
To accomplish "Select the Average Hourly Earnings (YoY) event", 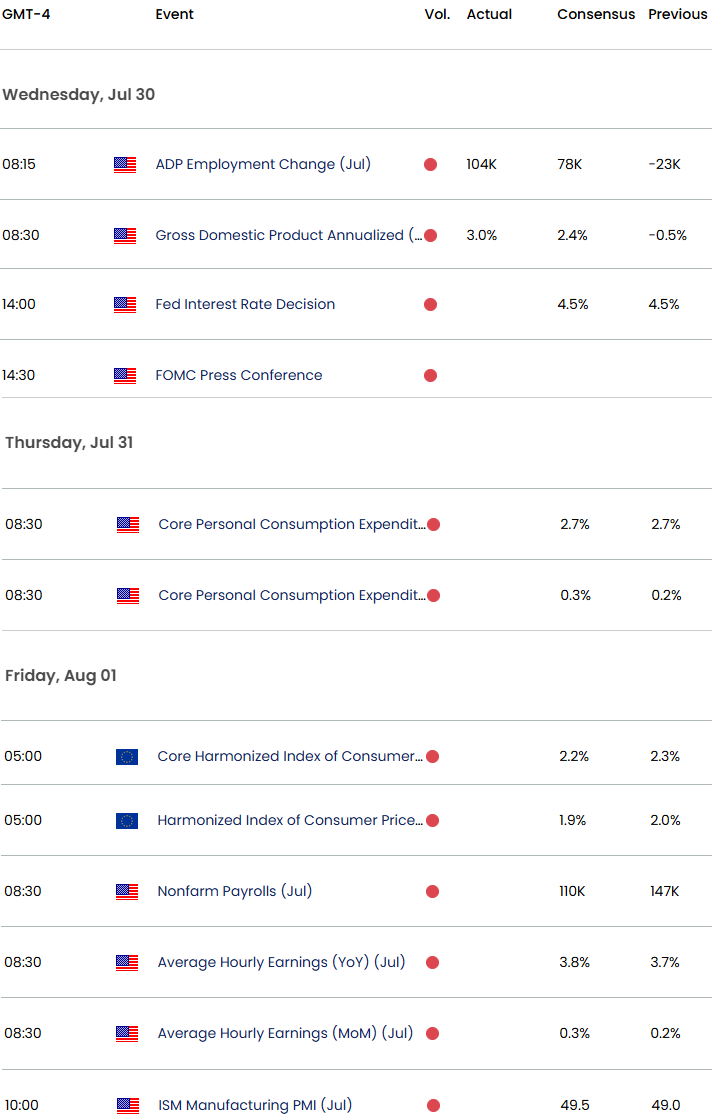I will tap(281, 962).
